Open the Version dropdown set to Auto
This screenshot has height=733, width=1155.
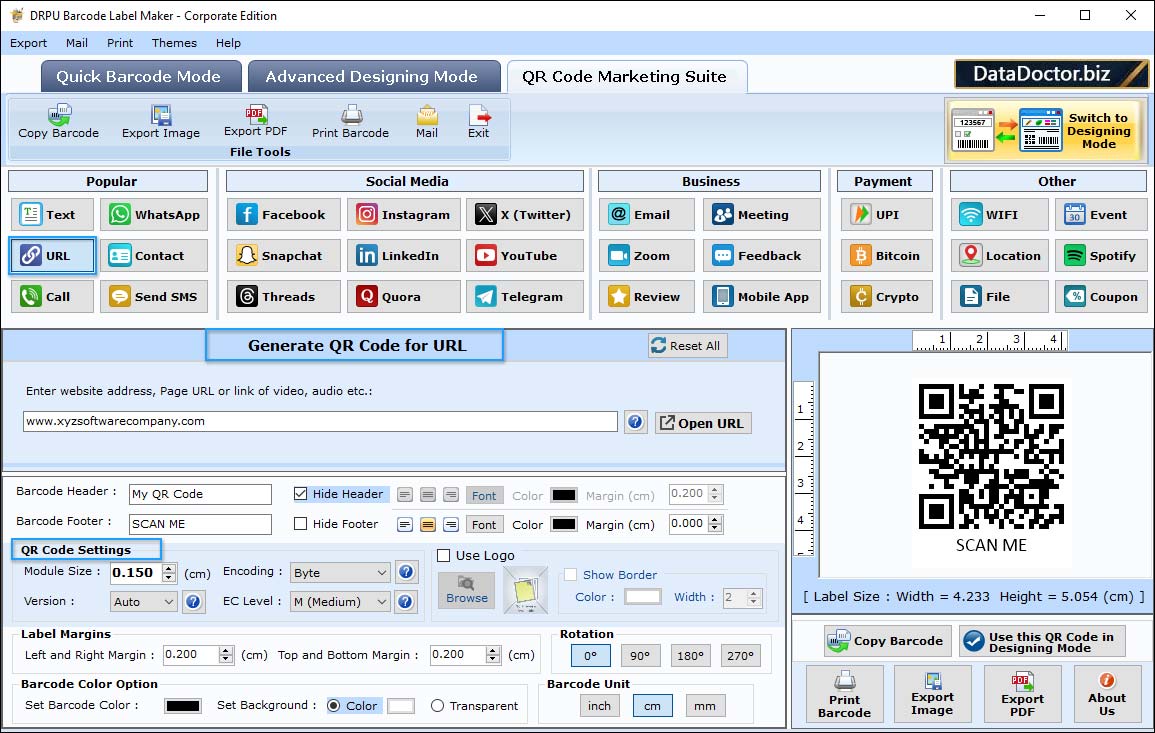click(144, 602)
